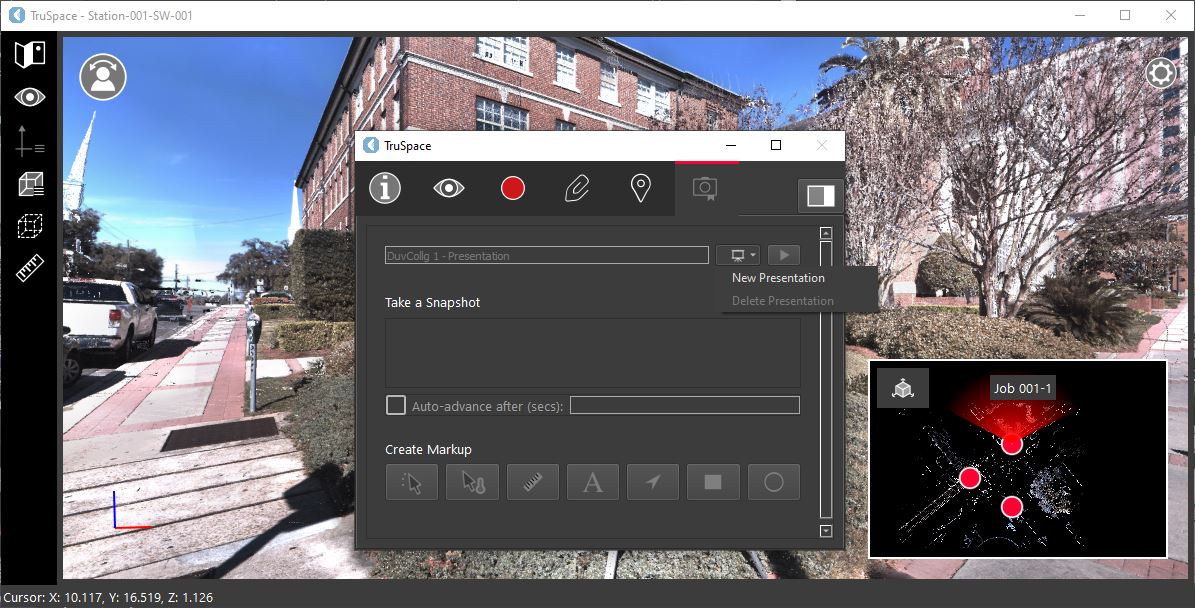Enable Auto-advance after checkbox
The height and width of the screenshot is (608, 1195).
pos(396,405)
